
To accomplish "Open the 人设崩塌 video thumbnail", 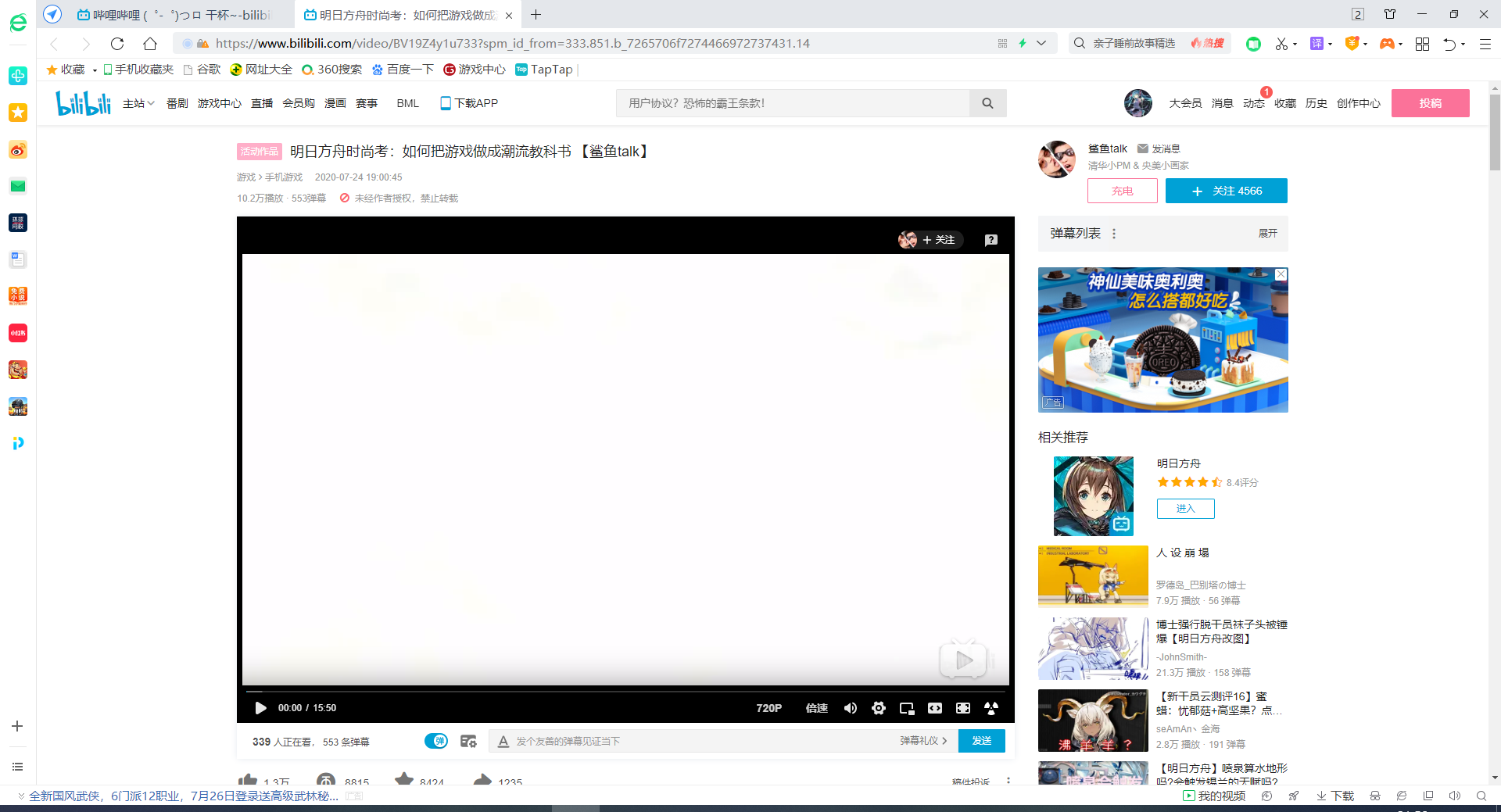I will (1093, 576).
